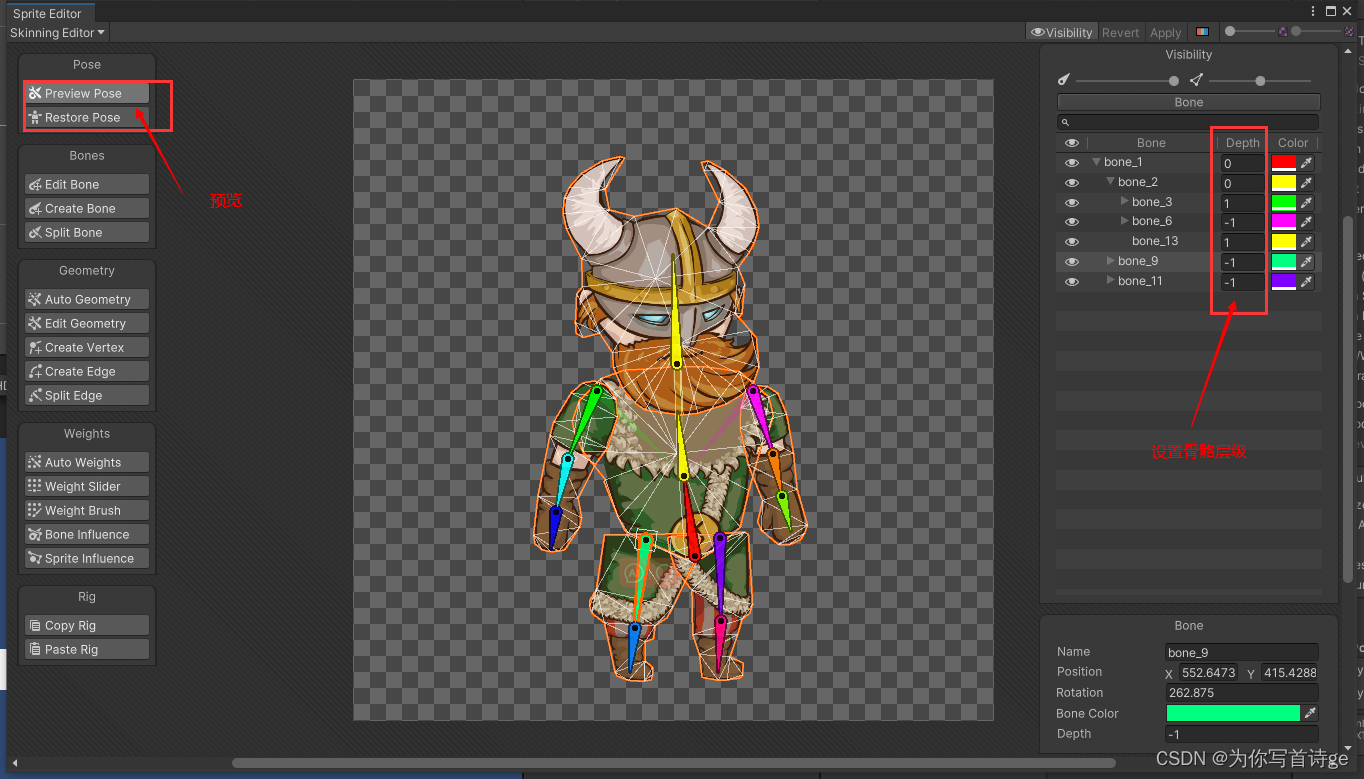The height and width of the screenshot is (779, 1364).
Task: Hide bone_1 using its eye icon
Action: (1072, 162)
